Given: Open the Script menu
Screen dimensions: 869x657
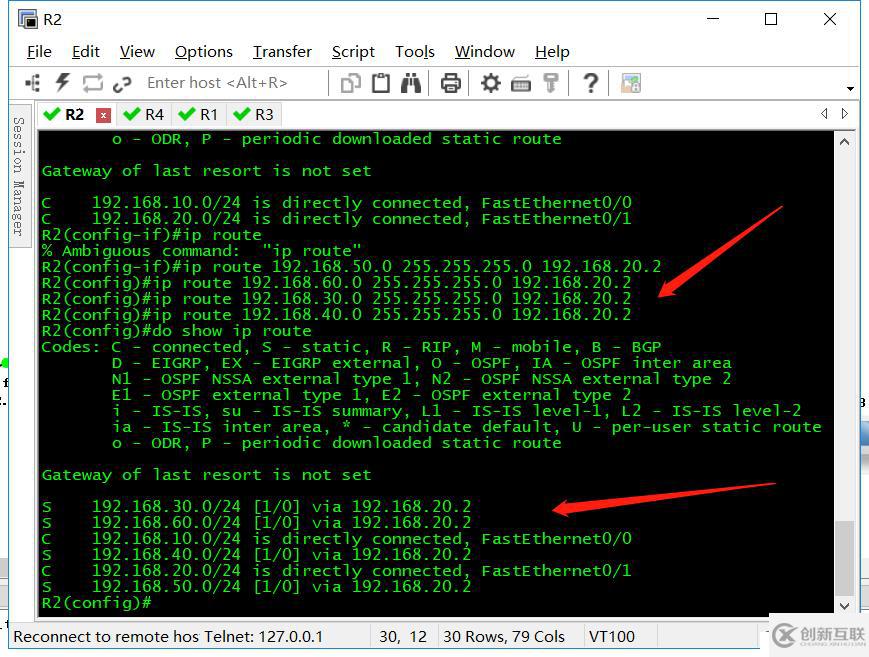Looking at the screenshot, I should 353,52.
